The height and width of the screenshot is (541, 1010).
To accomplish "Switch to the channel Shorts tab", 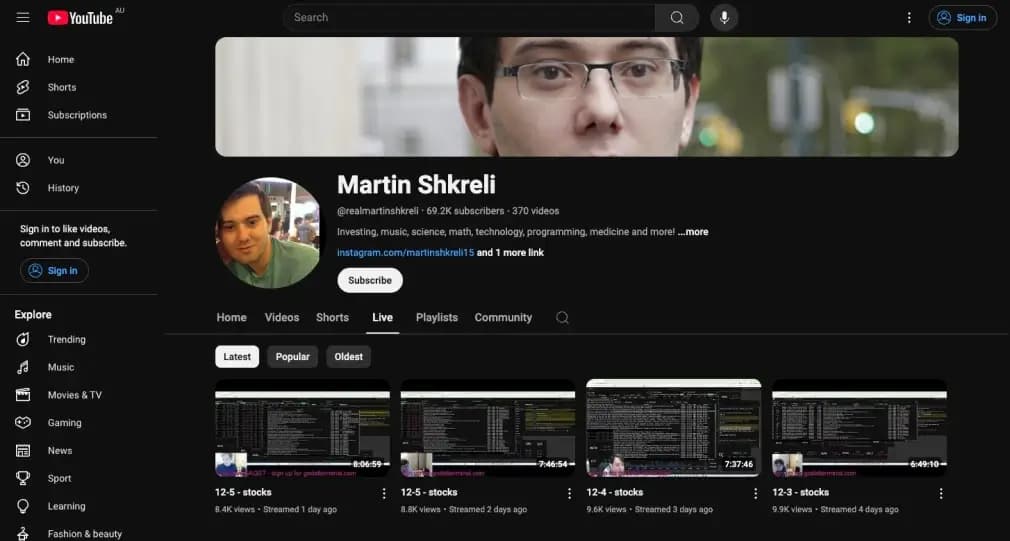I will (332, 318).
